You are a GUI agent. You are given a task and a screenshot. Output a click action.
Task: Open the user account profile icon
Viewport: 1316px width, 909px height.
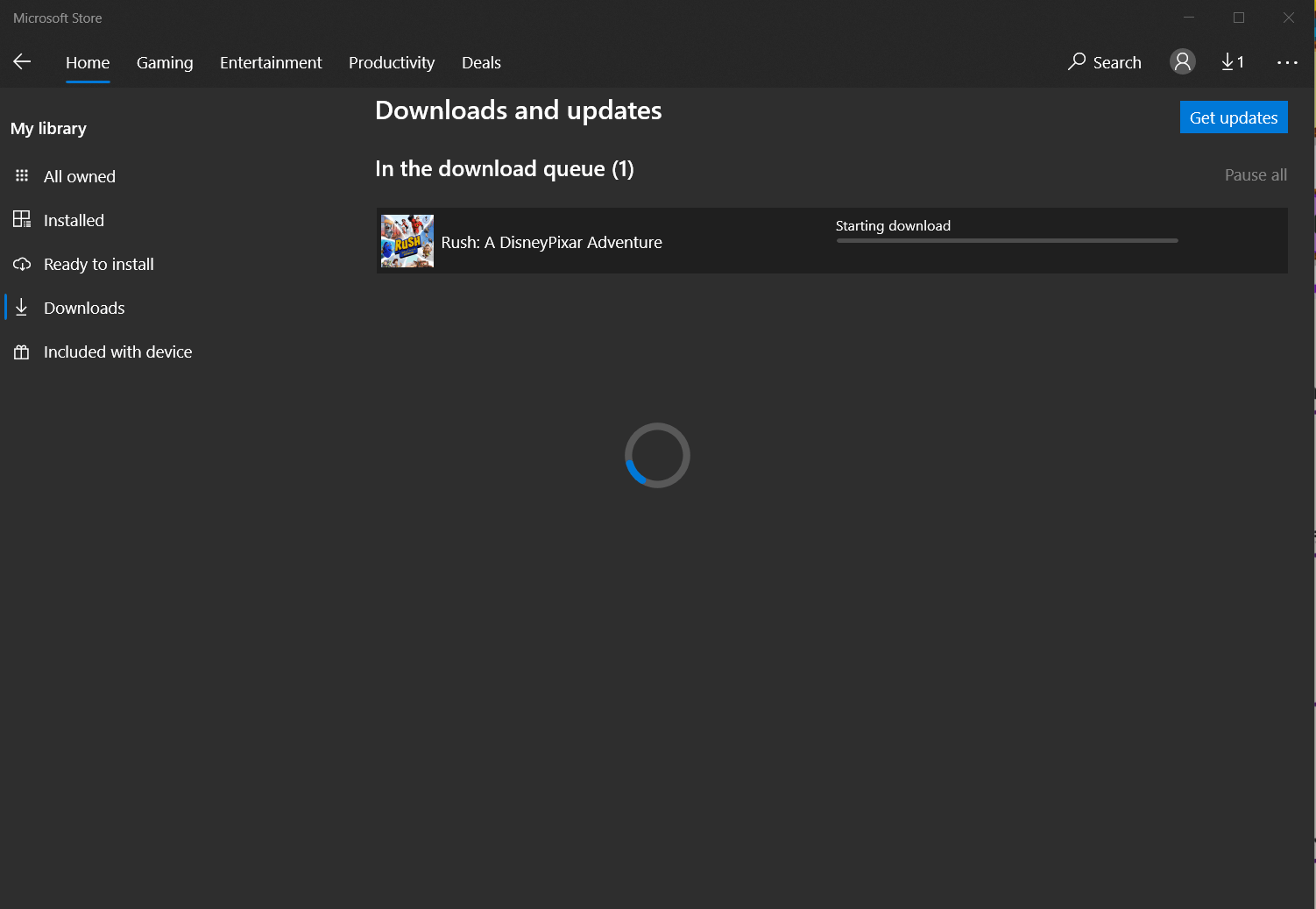coord(1182,61)
